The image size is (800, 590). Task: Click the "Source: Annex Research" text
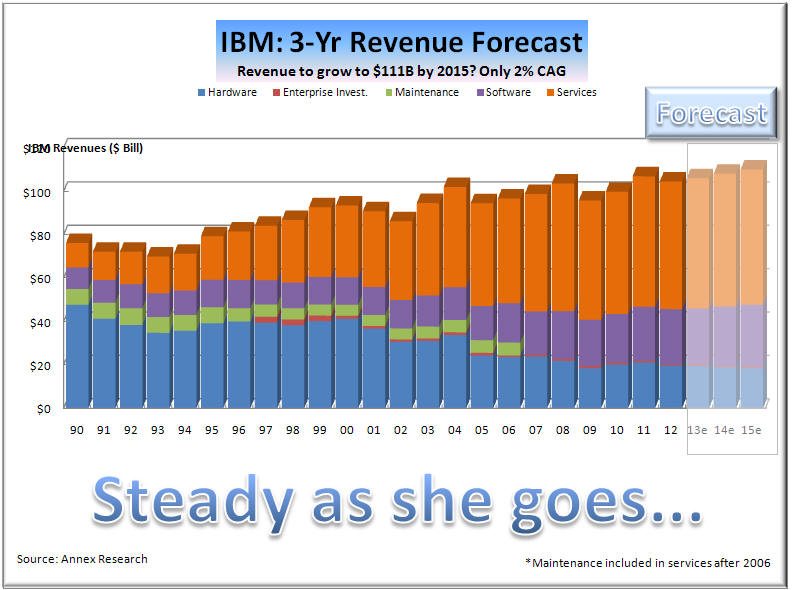click(82, 559)
